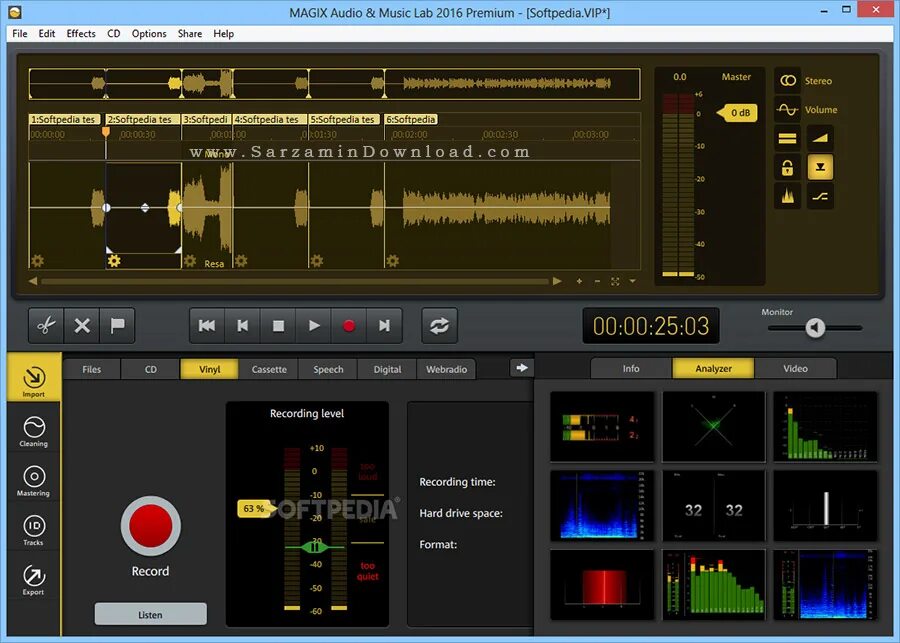The width and height of the screenshot is (900, 643).
Task: Click the set marker flag icon
Action: 117,326
